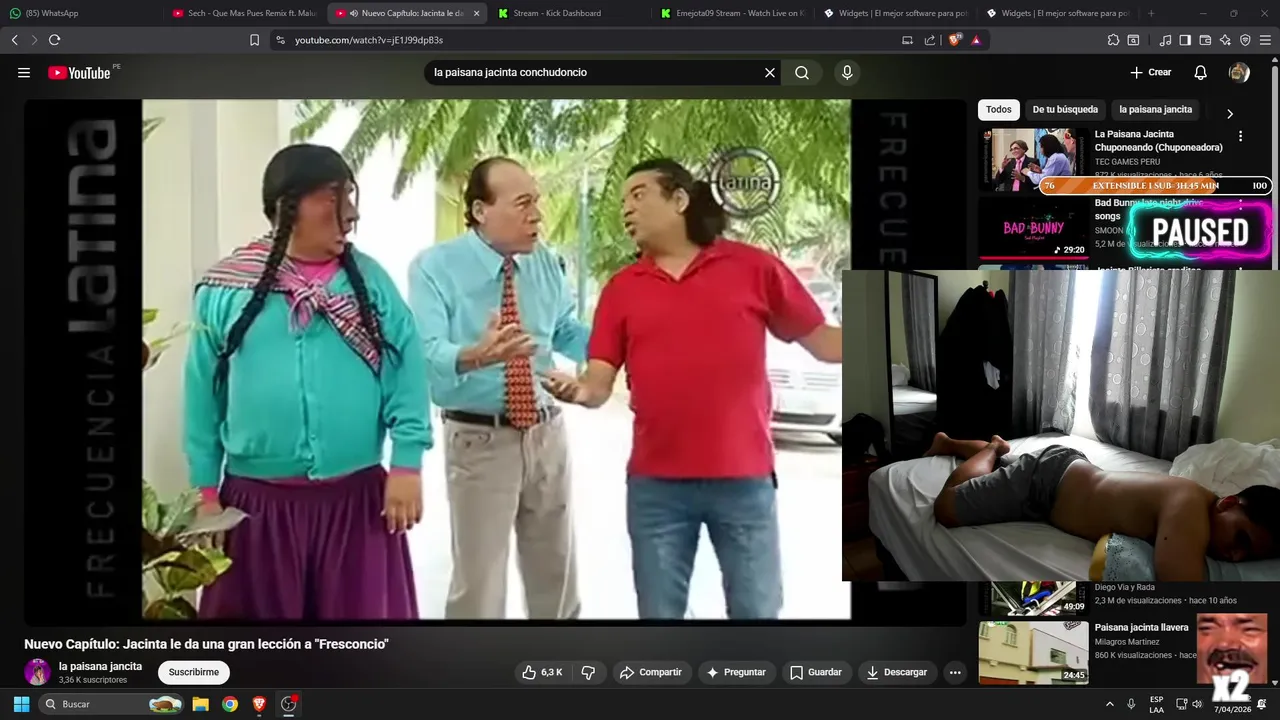Screen dimensions: 1280x720
Task: Like the video with 6,3 K
Action: (x=542, y=672)
